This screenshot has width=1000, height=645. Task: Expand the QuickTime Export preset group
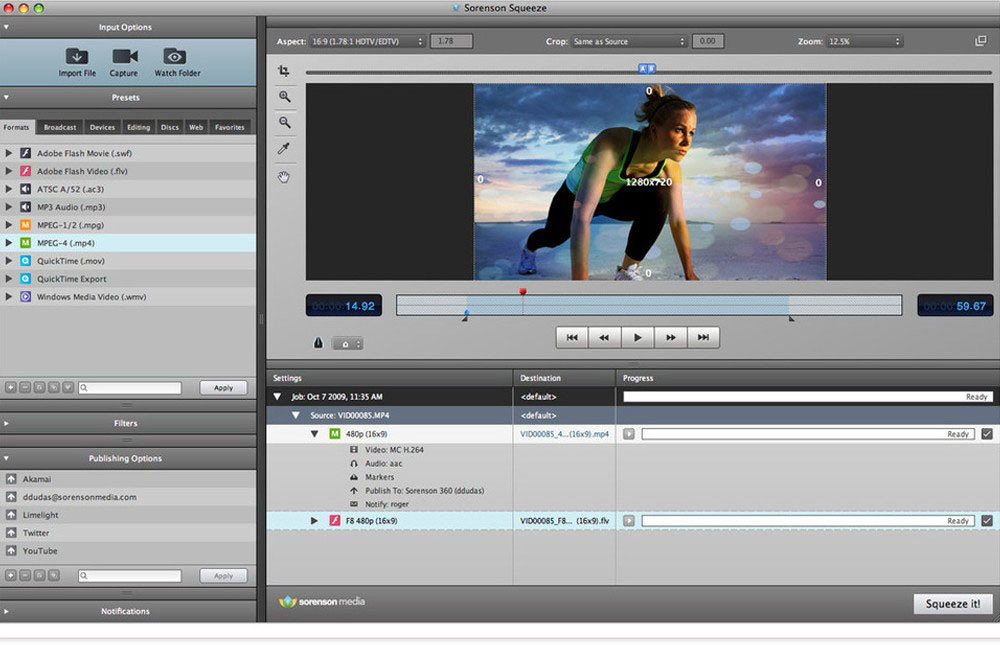pos(8,279)
